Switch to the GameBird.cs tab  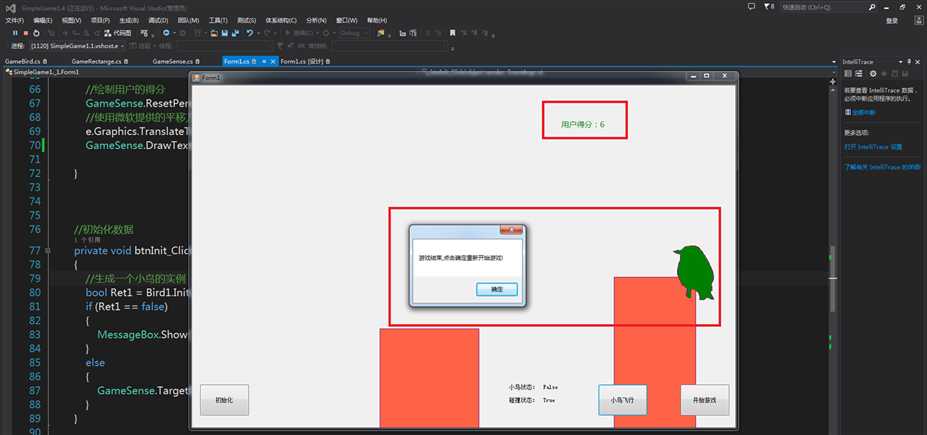pyautogui.click(x=25, y=61)
